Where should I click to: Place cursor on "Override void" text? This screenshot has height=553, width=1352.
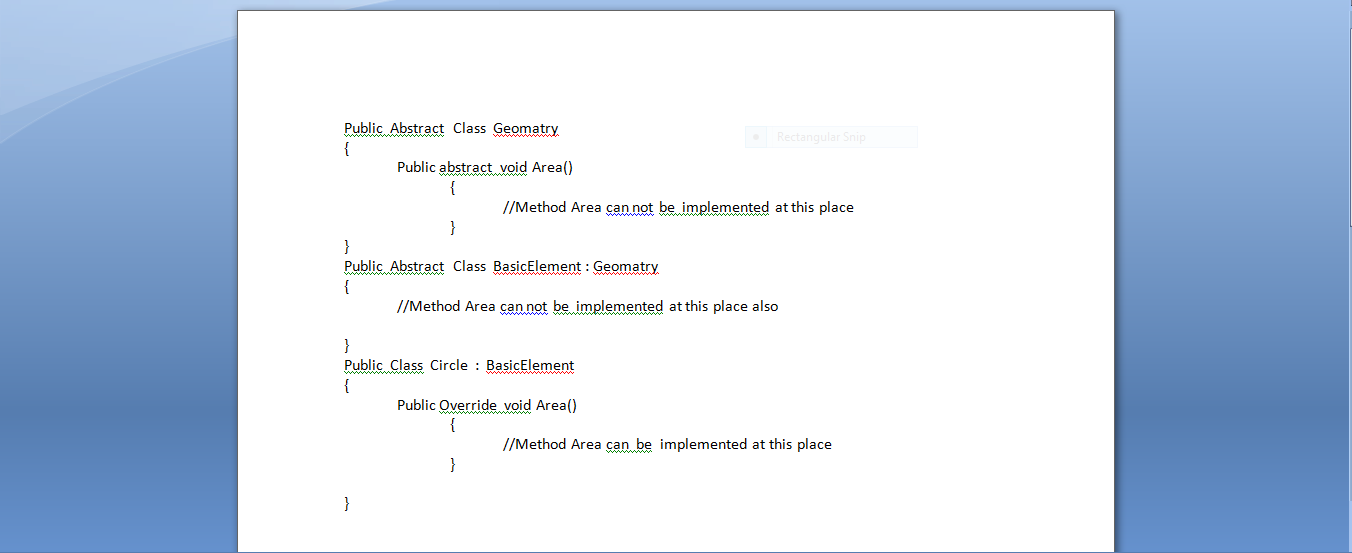pyautogui.click(x=485, y=405)
